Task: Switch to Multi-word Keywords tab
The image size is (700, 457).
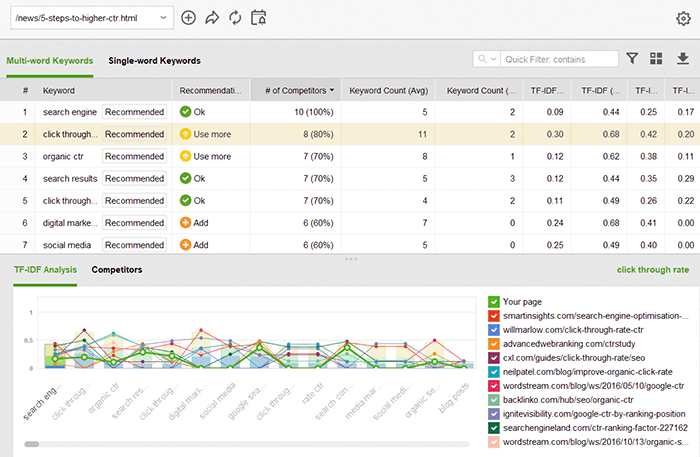Action: [50, 61]
